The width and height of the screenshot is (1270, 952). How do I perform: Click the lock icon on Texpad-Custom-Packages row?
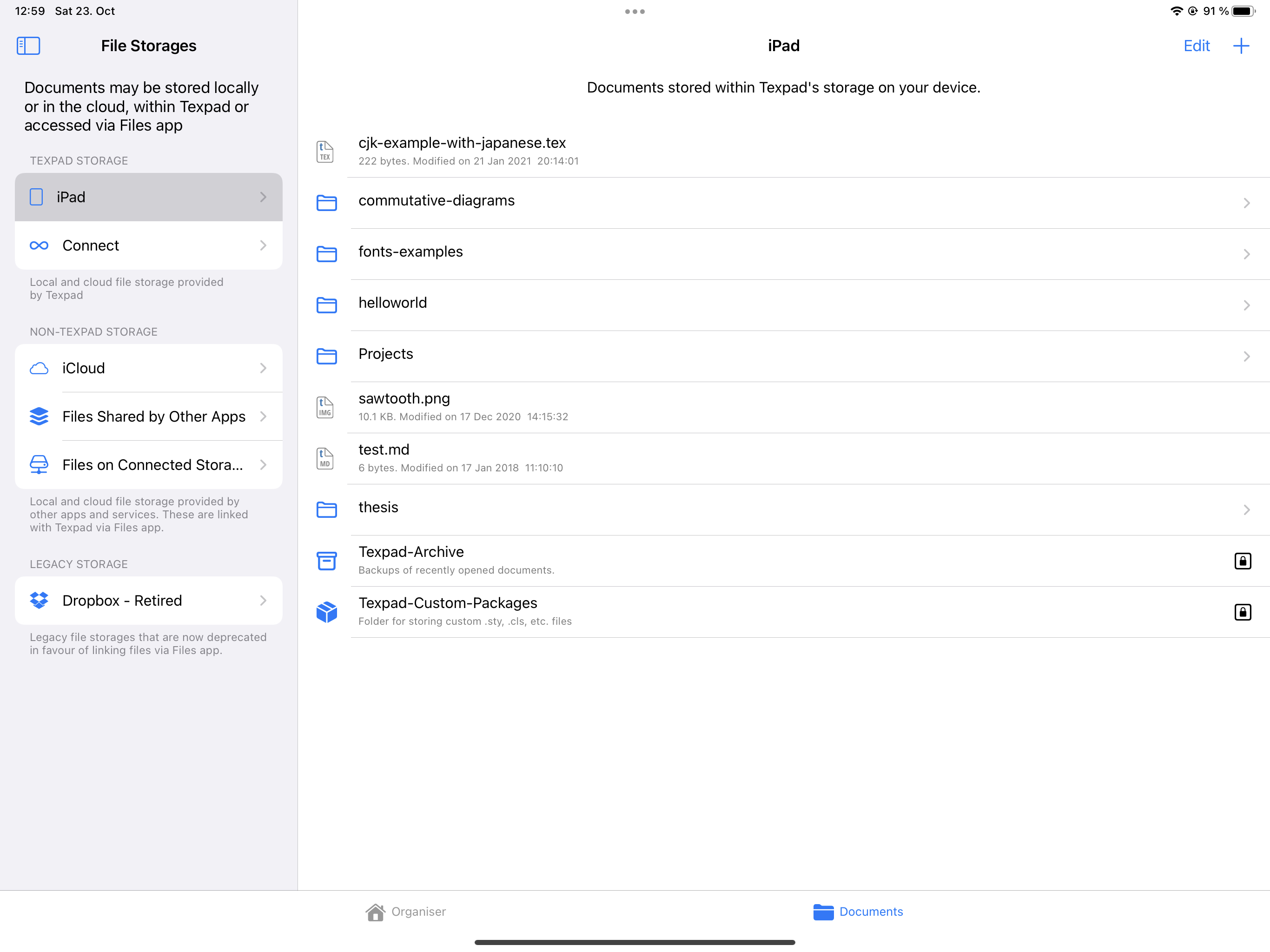1243,612
